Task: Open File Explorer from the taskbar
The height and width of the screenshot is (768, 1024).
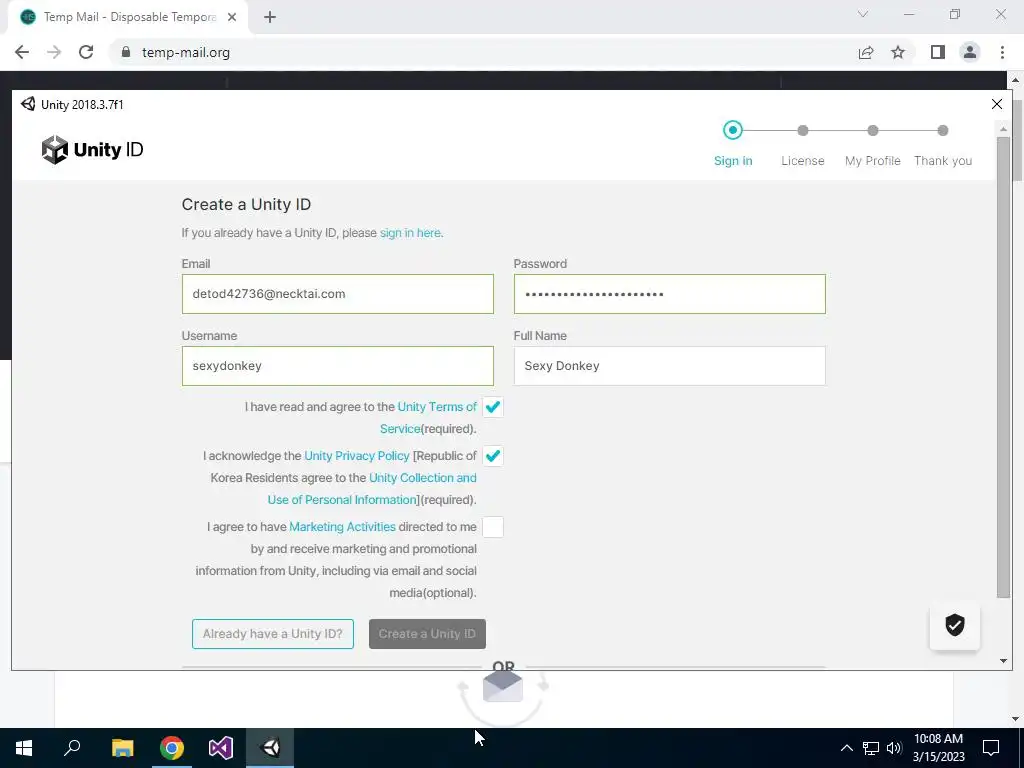Action: click(122, 748)
